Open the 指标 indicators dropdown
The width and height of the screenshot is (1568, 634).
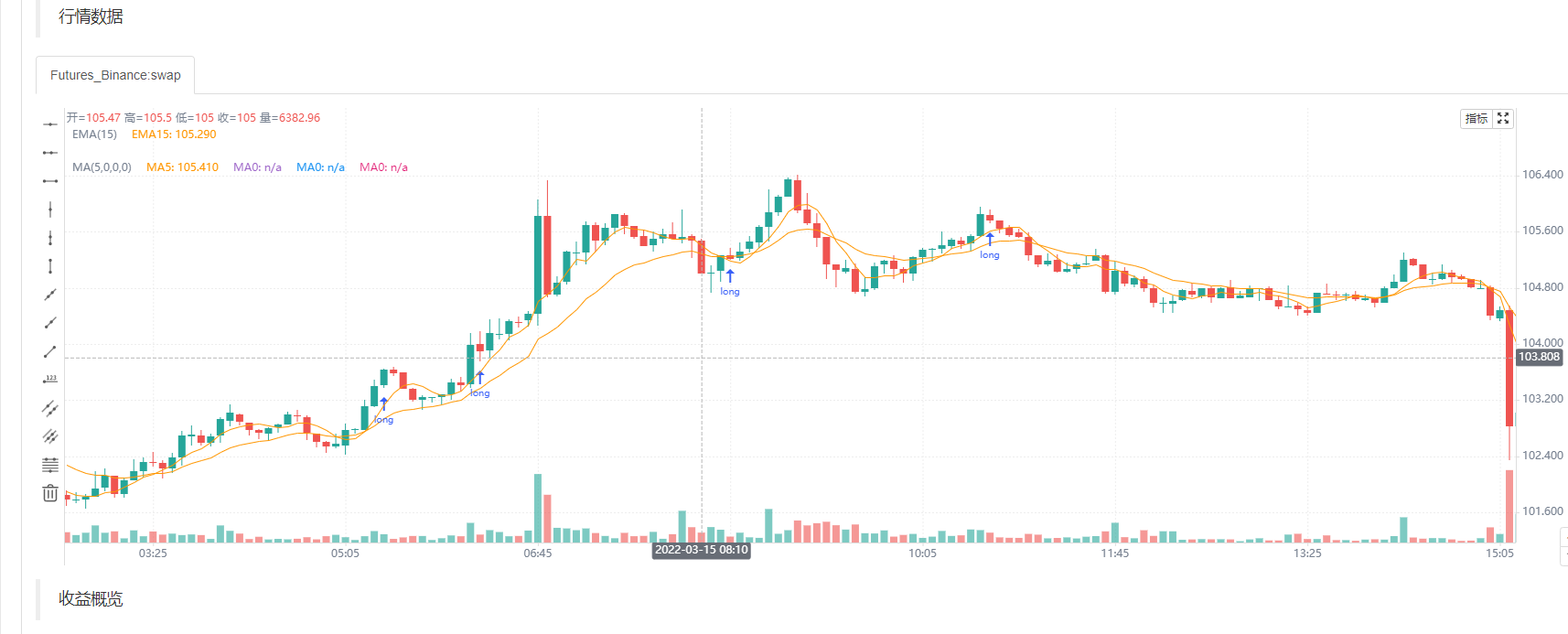click(1477, 118)
